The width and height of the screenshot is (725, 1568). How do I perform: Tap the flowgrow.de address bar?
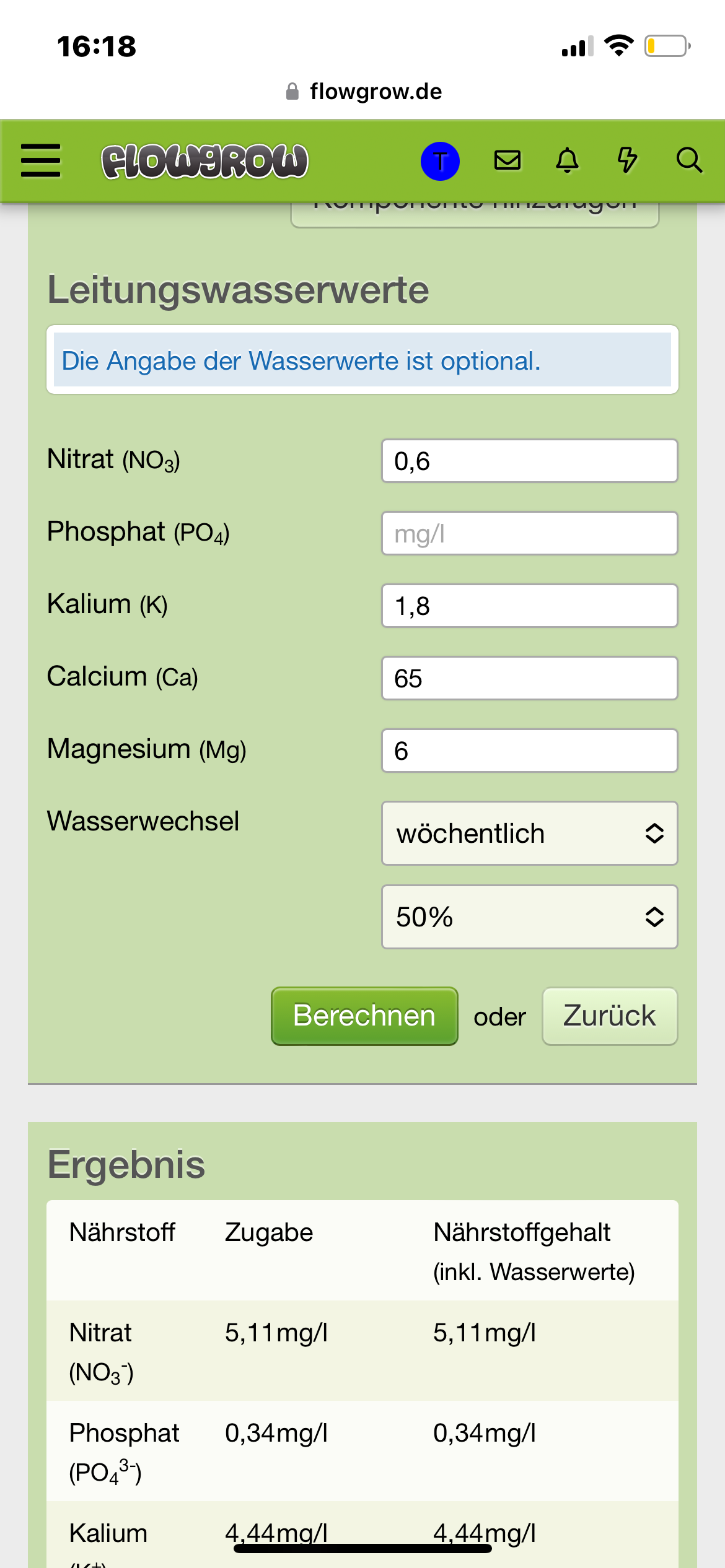[x=376, y=92]
